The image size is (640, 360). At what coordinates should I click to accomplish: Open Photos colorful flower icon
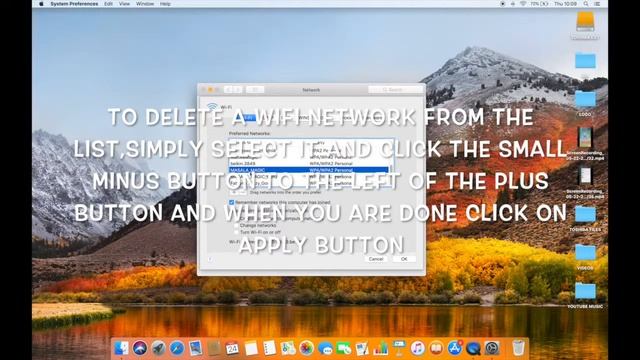pos(306,348)
